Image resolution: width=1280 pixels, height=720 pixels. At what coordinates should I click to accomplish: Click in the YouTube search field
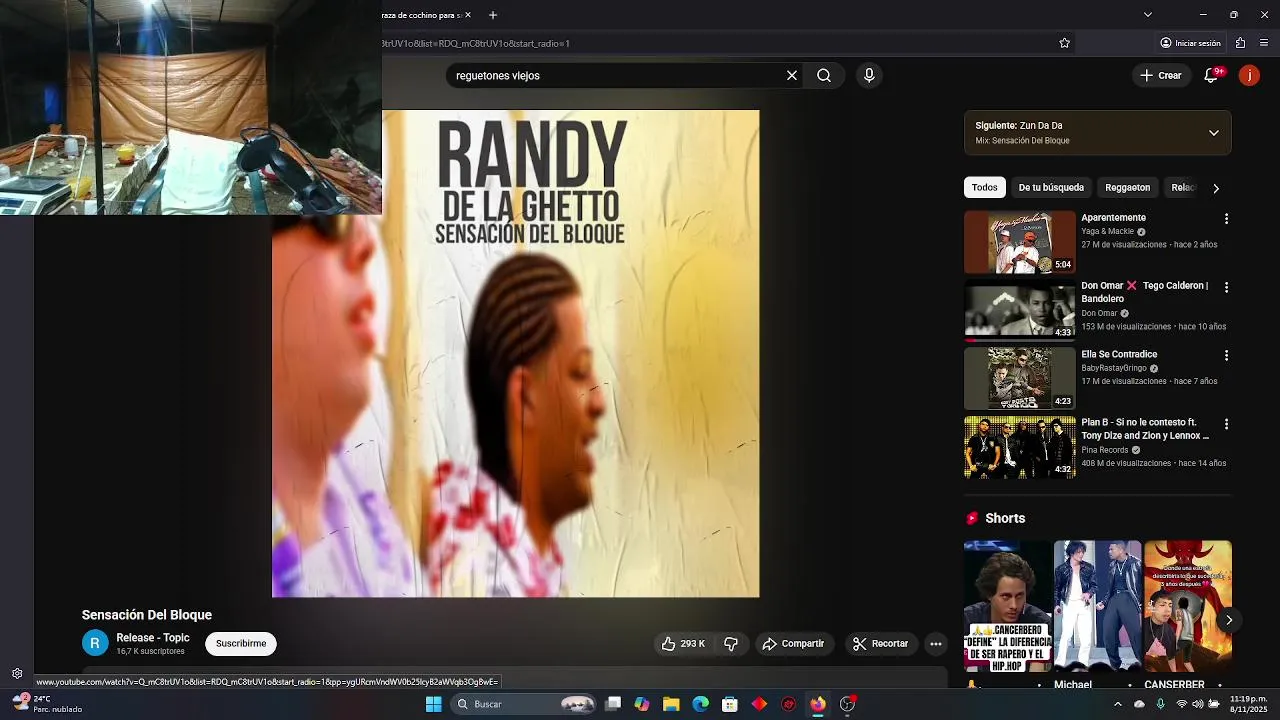click(x=615, y=75)
